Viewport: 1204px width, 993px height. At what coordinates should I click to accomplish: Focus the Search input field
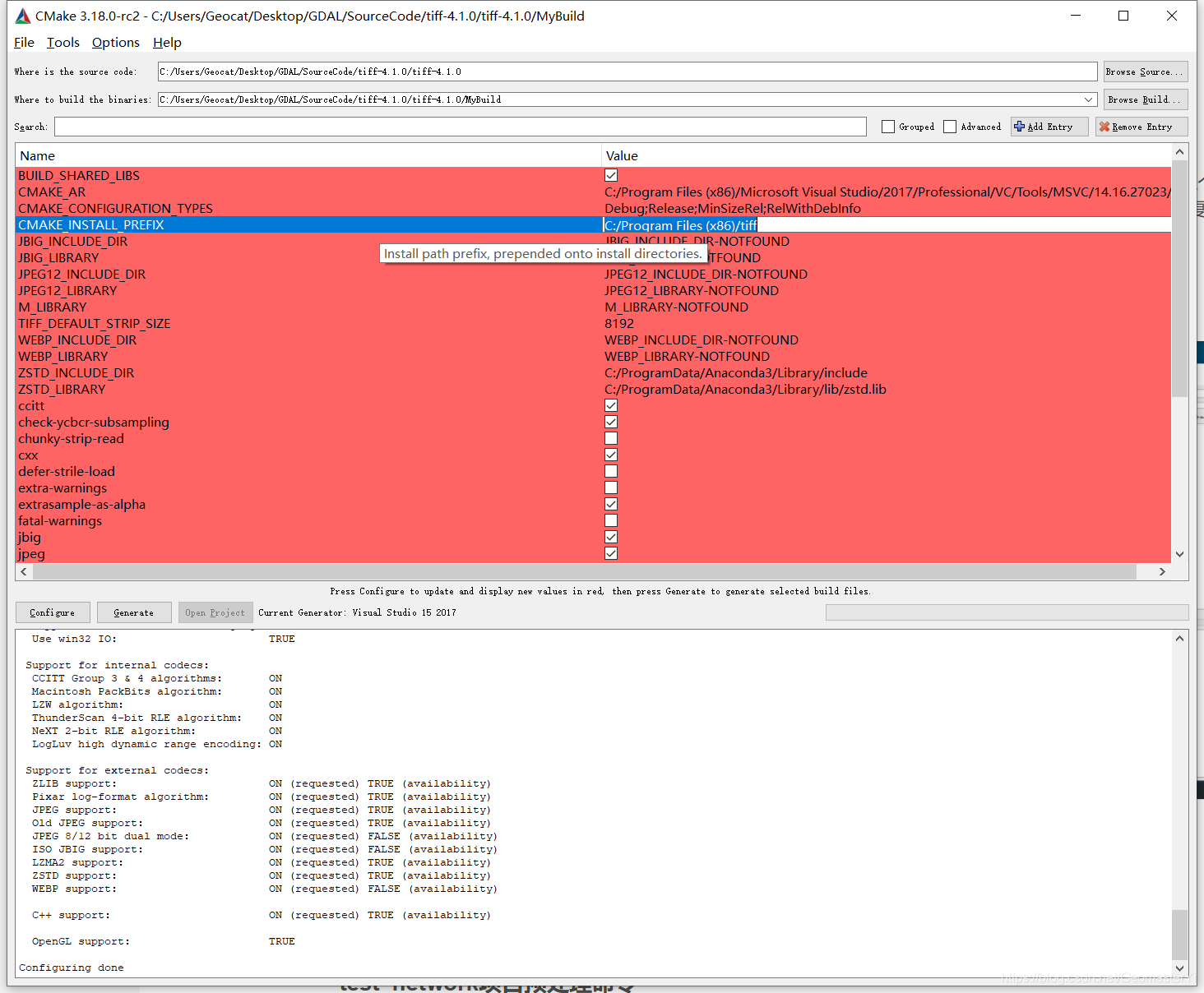pos(461,127)
